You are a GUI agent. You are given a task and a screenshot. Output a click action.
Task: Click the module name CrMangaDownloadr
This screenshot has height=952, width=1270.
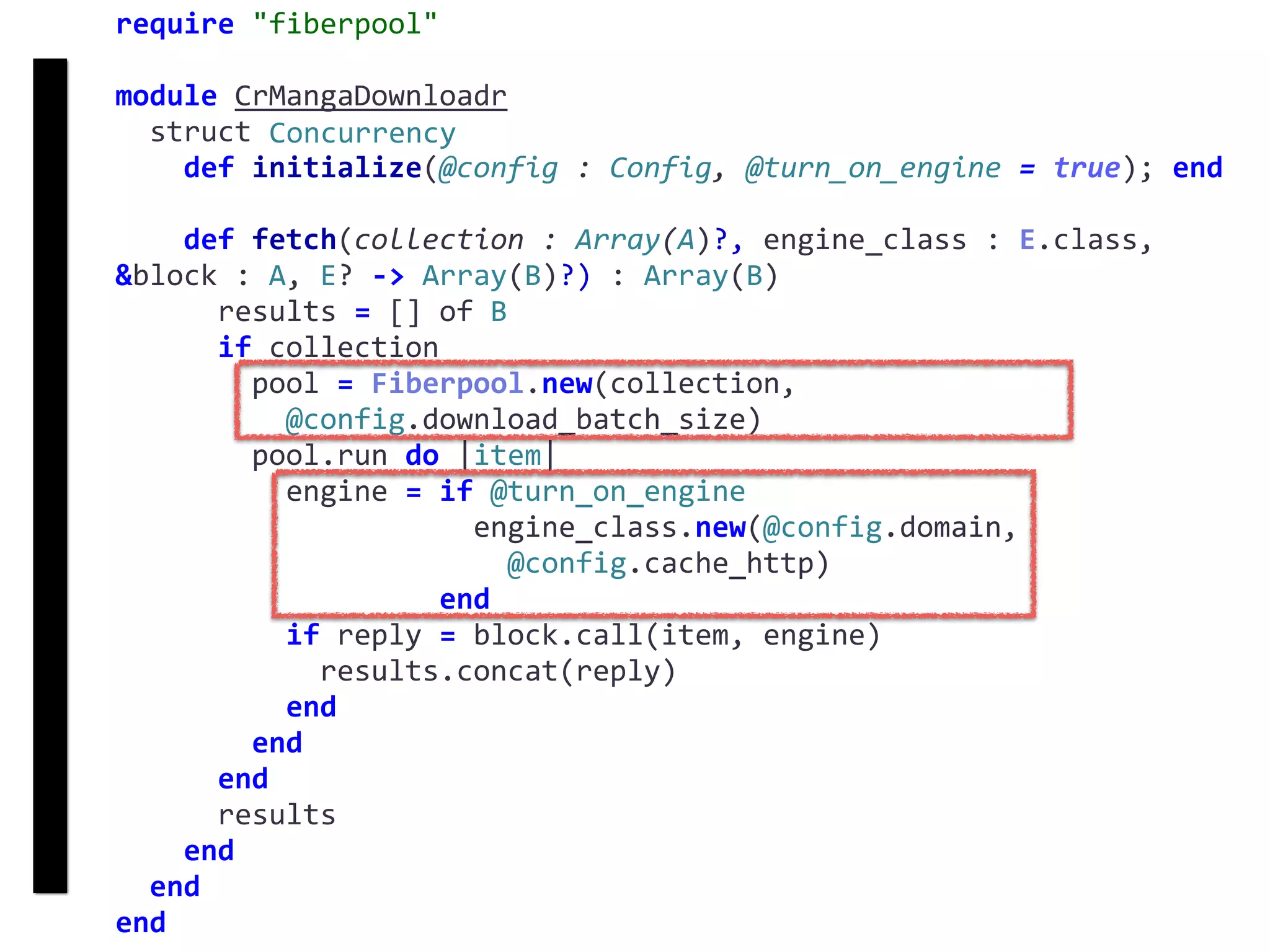coord(371,97)
